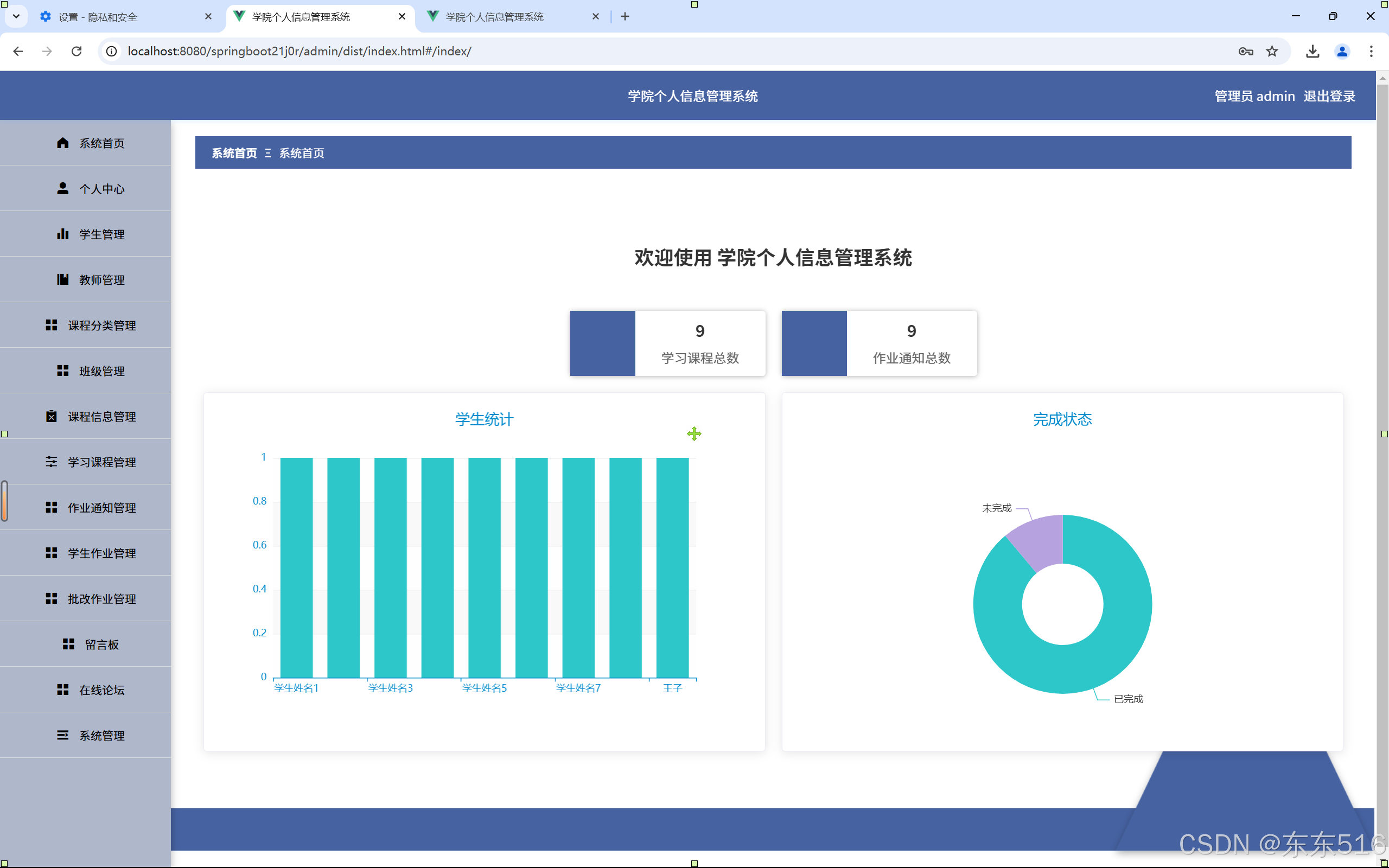Click the book icon beside 教师管理
The image size is (1389, 868).
pyautogui.click(x=62, y=279)
